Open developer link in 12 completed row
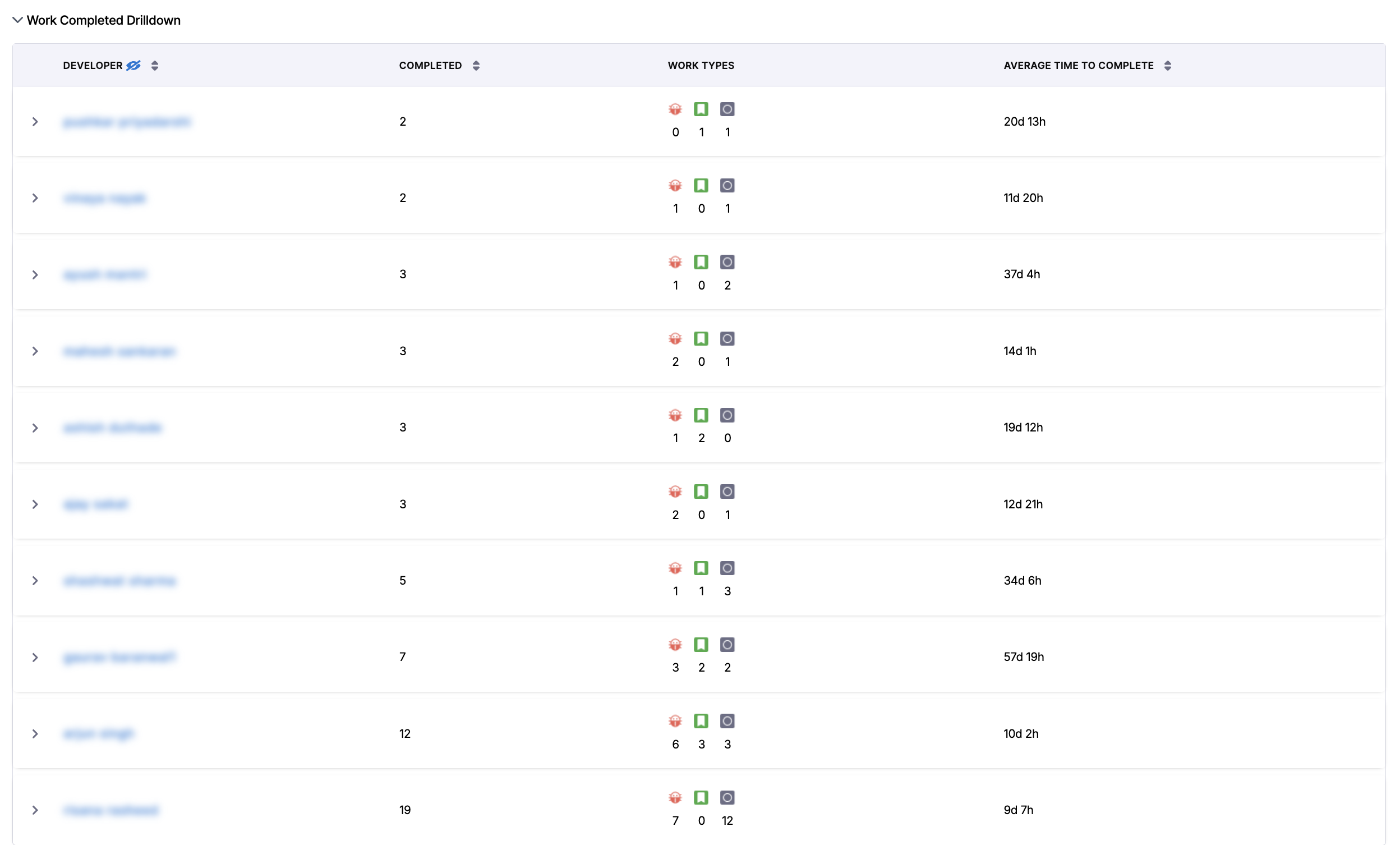The image size is (1400, 845). pyautogui.click(x=98, y=733)
